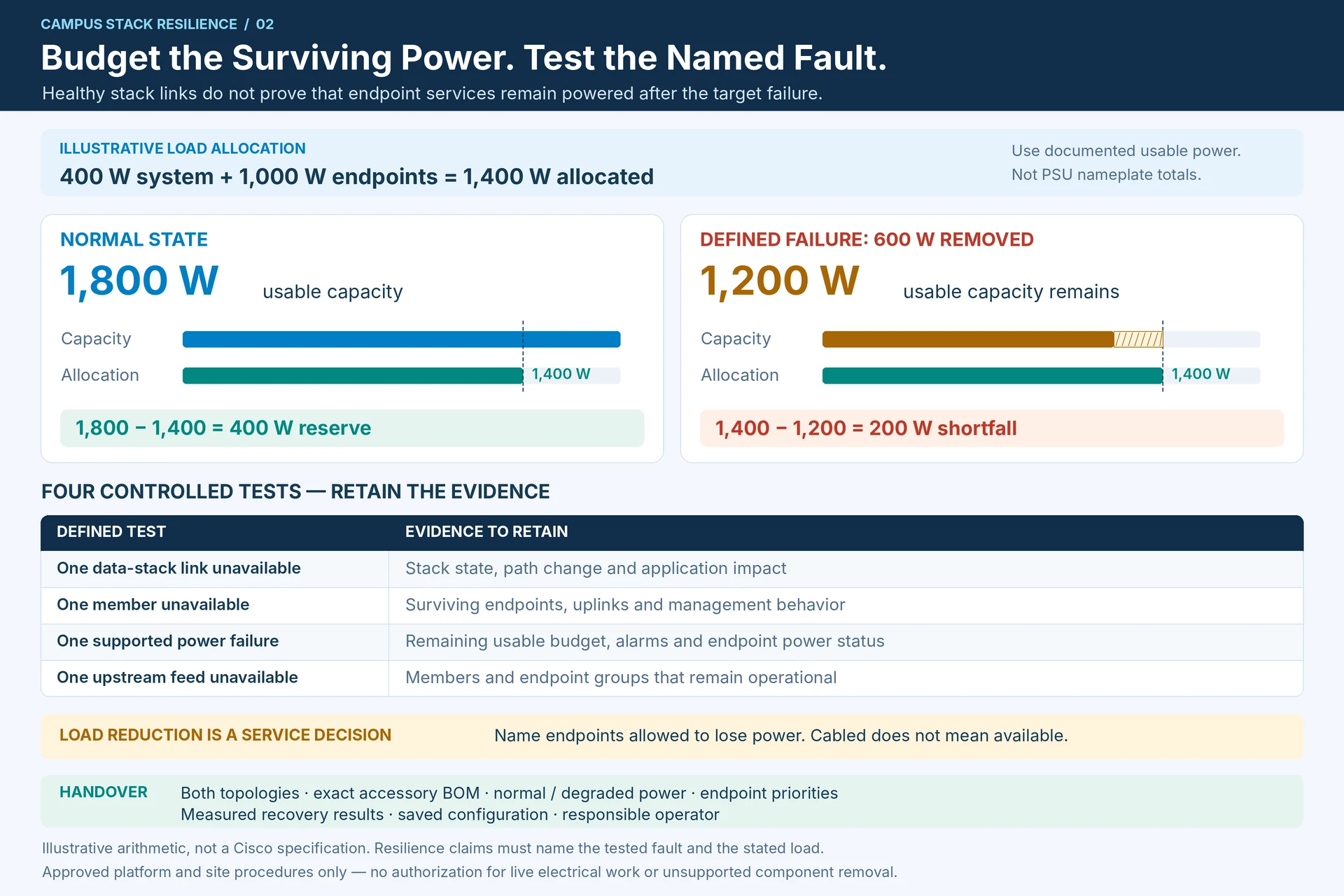The height and width of the screenshot is (896, 1344).
Task: Click 'Surviving endpoints, uplinks and management behavior'
Action: (625, 605)
